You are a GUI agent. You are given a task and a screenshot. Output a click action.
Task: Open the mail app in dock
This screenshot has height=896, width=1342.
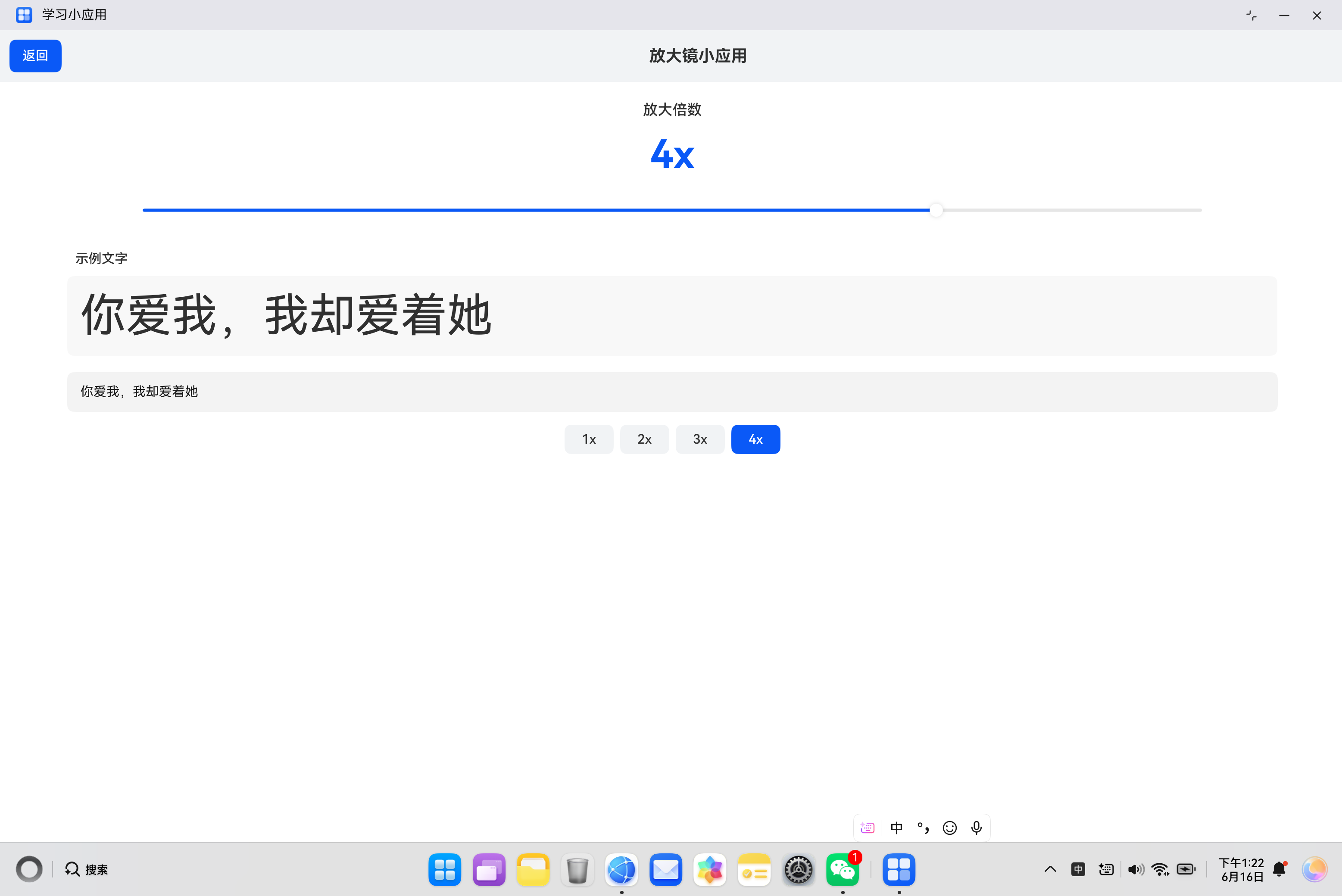666,870
